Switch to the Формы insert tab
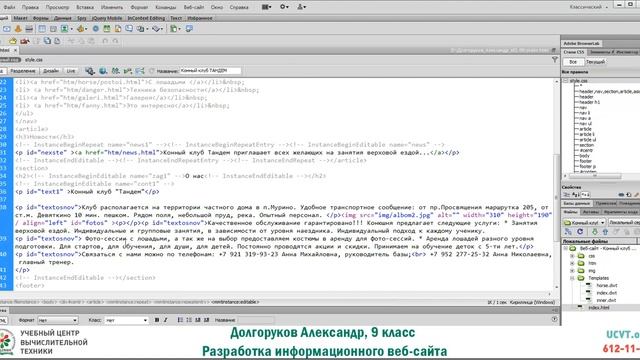The width and height of the screenshot is (640, 360). [40, 18]
